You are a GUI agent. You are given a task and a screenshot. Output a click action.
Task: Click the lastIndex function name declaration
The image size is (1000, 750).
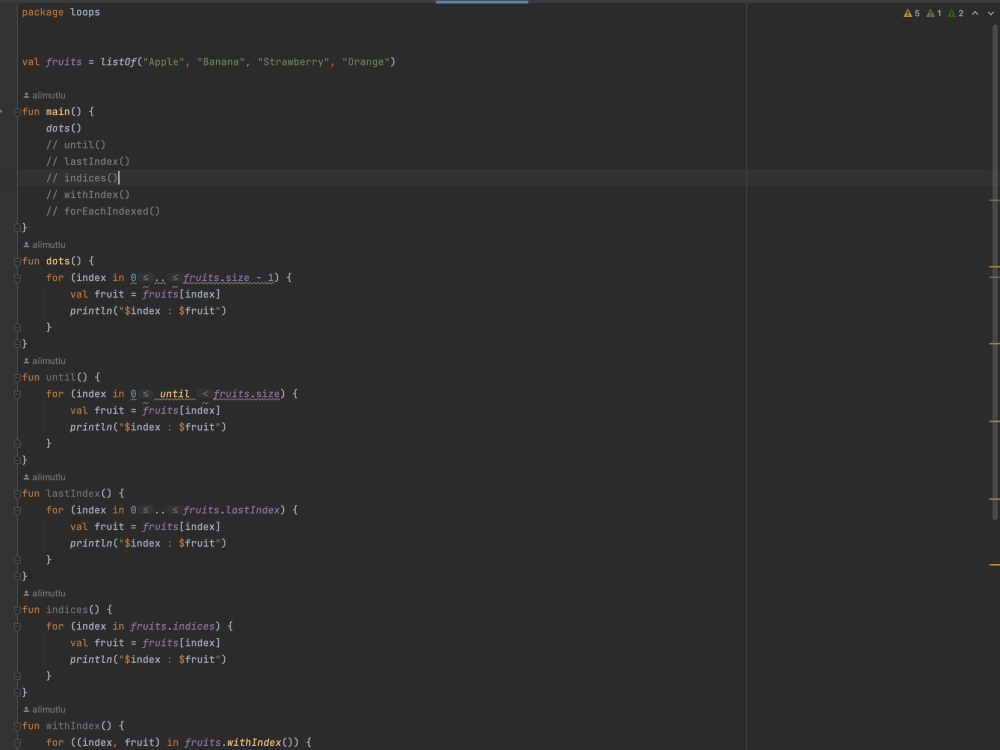(x=73, y=493)
